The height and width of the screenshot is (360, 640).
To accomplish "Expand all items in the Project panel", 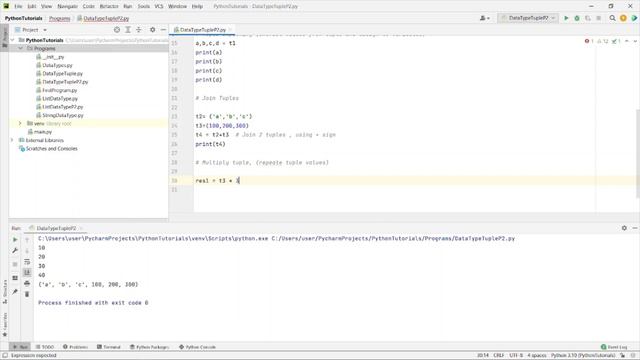I will click(x=128, y=30).
